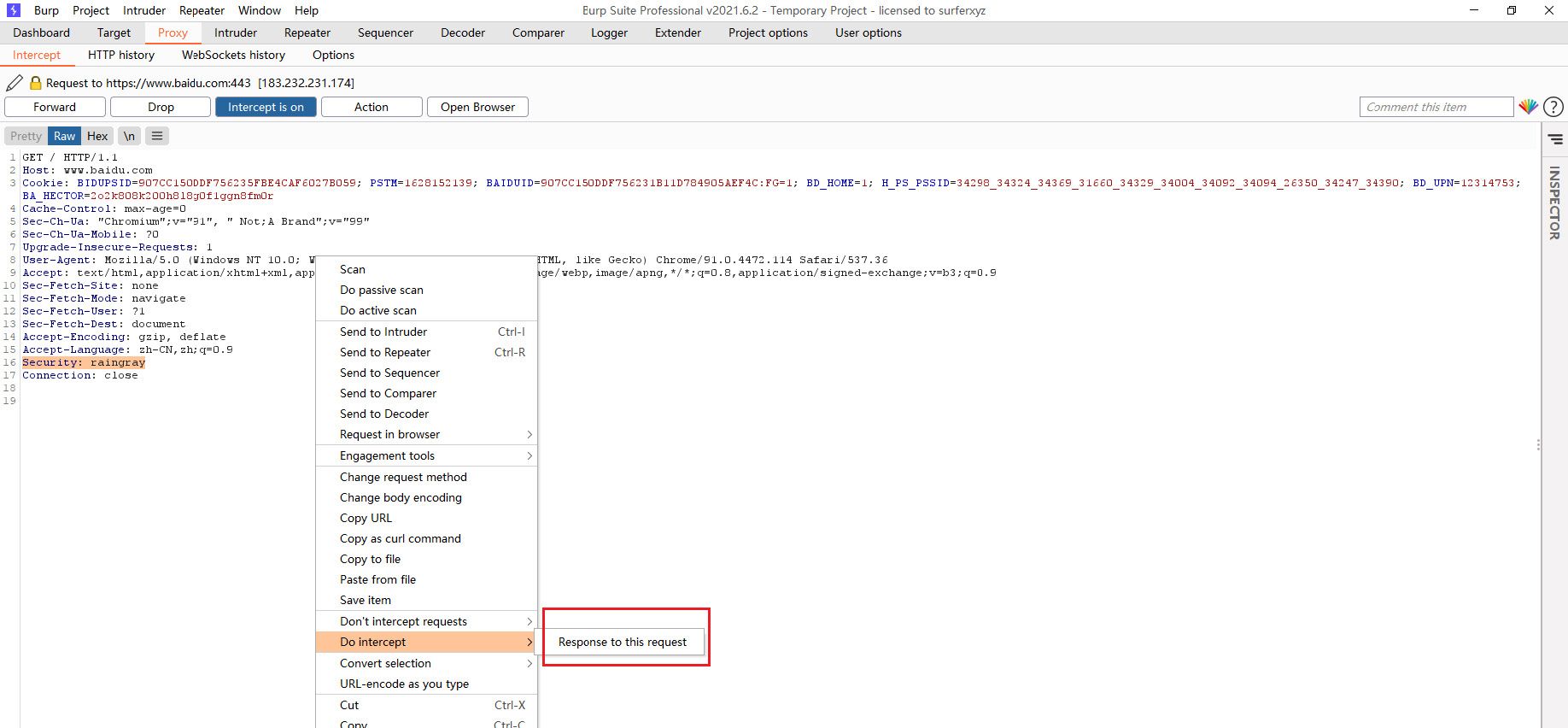
Task: Open the Intruder menu in menu bar
Action: coord(144,10)
